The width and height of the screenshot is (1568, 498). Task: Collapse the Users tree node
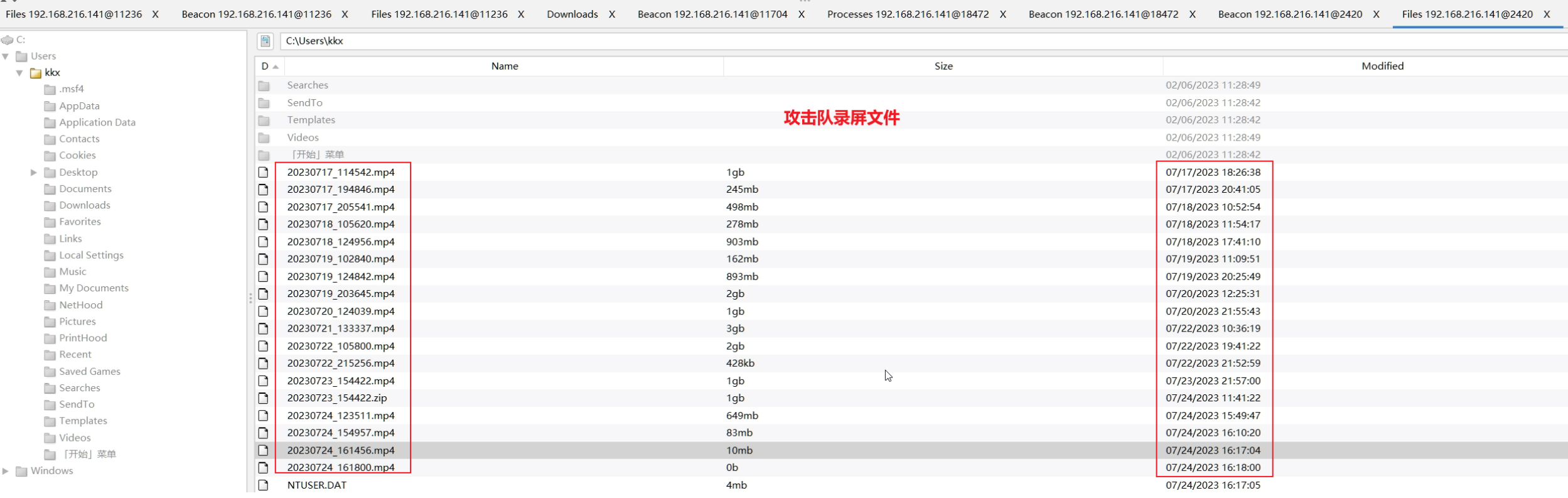6,57
